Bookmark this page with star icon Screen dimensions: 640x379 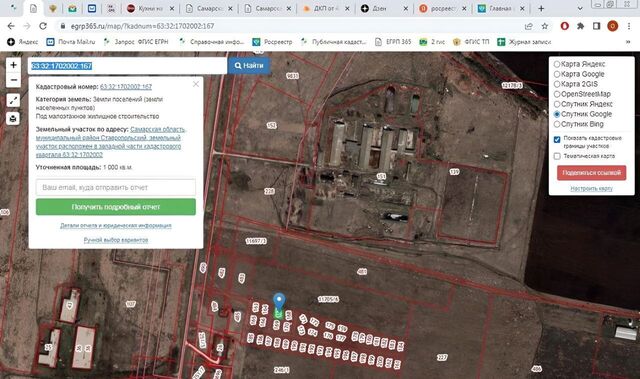pos(544,26)
